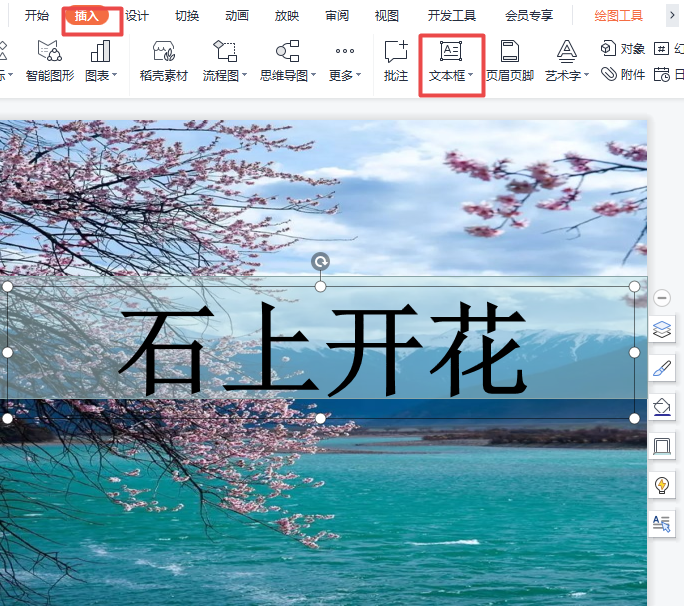Open the 会员专享 tab
The height and width of the screenshot is (606, 684).
point(529,16)
